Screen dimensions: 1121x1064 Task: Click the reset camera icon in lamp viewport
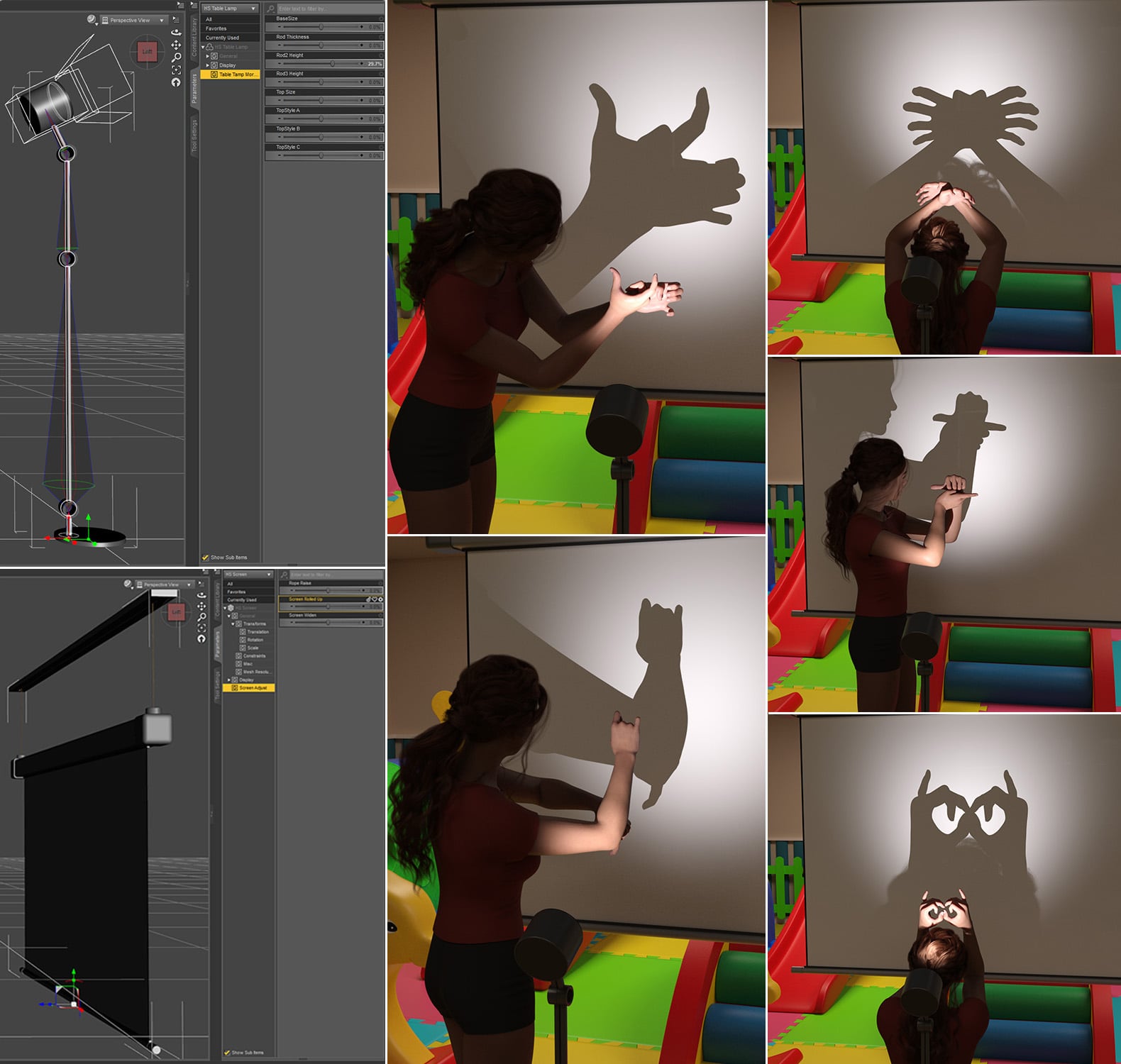pos(176,82)
